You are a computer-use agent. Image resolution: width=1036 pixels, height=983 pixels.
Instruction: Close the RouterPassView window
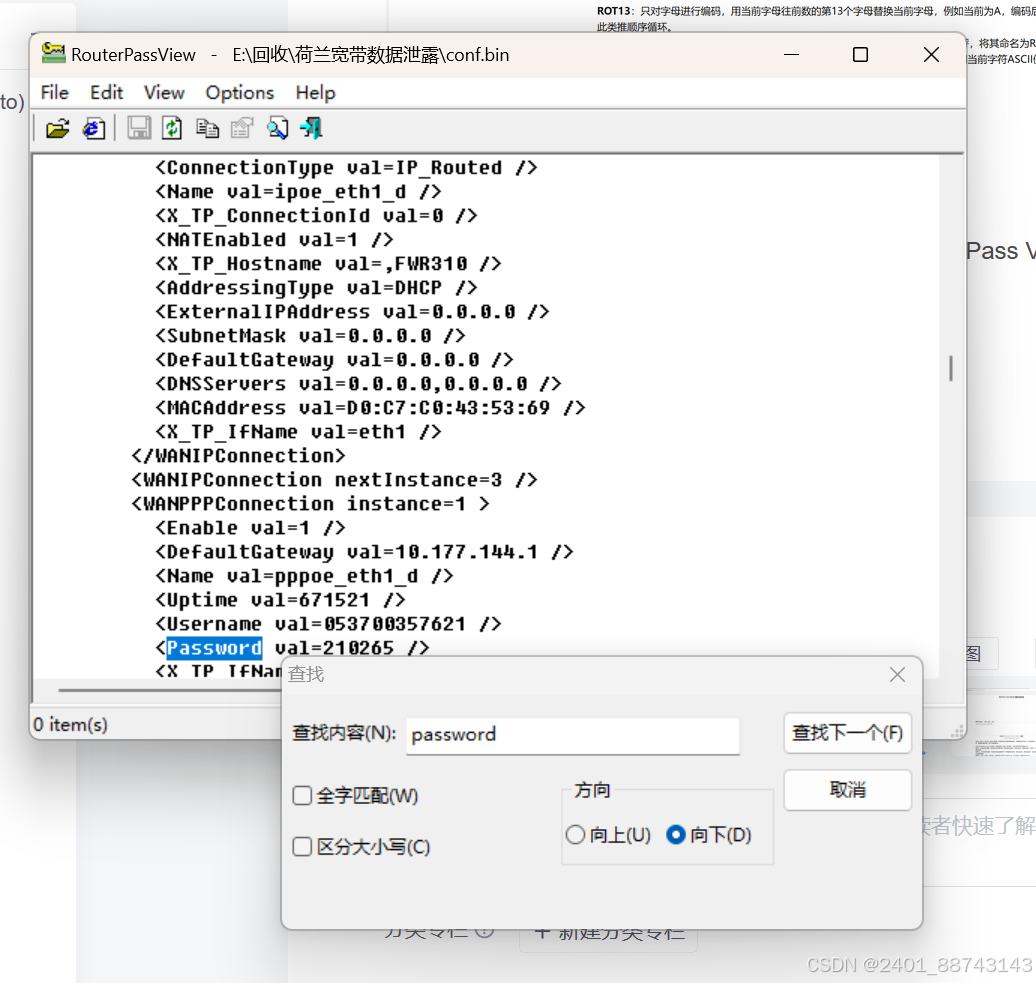click(931, 55)
